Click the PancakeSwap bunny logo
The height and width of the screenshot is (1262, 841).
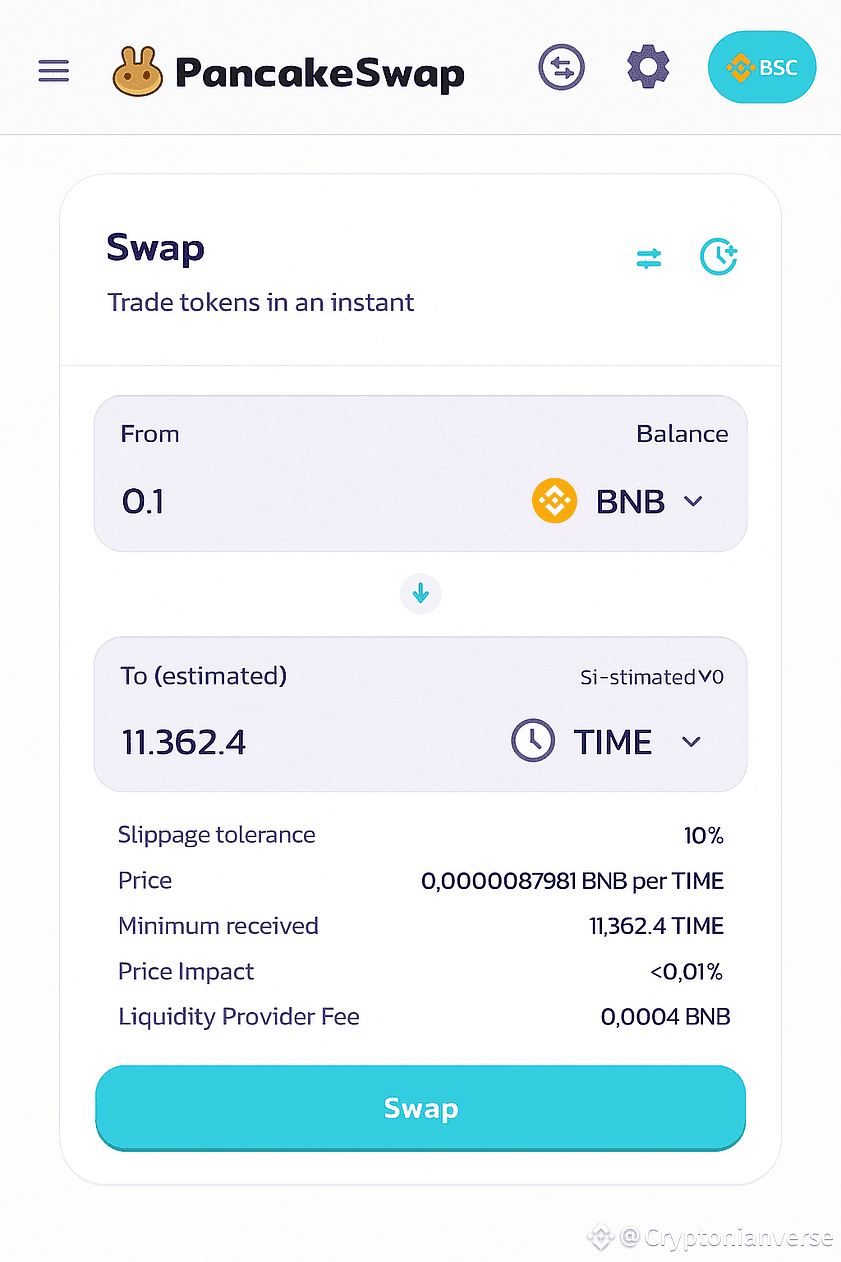coord(138,71)
